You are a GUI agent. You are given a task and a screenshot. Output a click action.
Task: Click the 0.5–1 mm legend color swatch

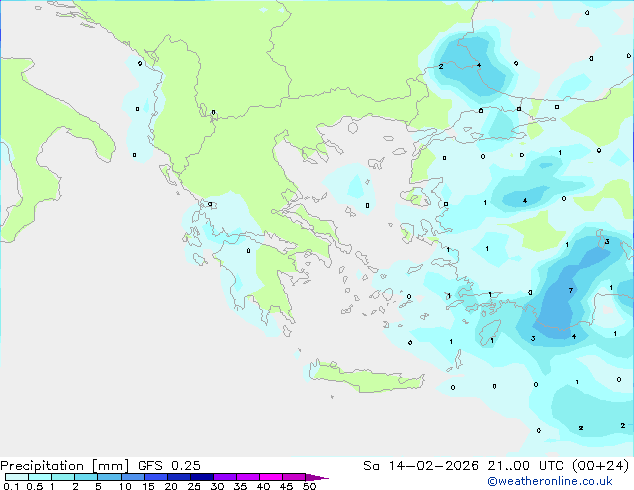[40, 477]
